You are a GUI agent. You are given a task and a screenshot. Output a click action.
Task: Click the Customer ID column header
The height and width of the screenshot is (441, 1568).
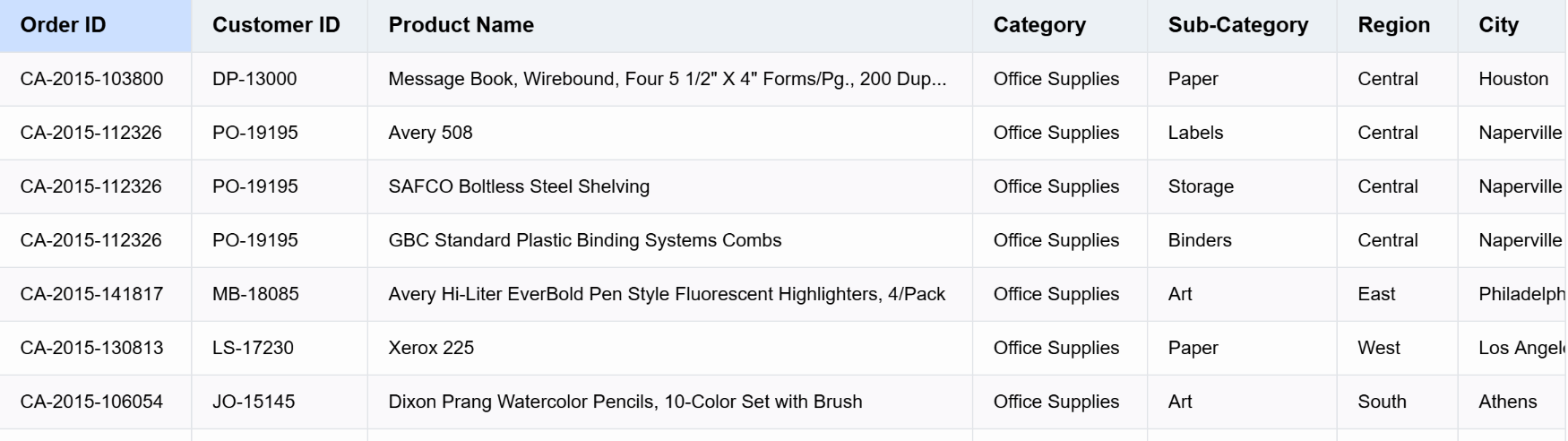pos(276,25)
